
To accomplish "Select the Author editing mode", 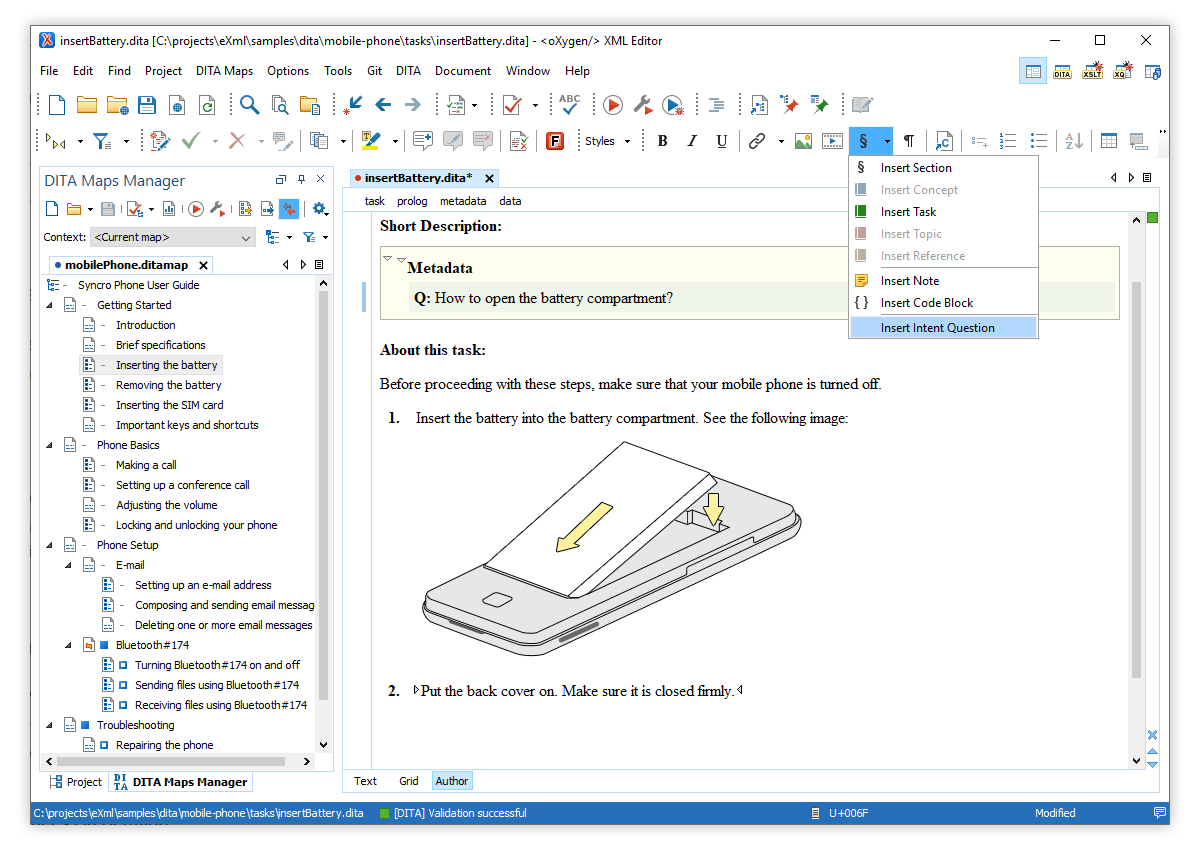I will click(x=452, y=781).
